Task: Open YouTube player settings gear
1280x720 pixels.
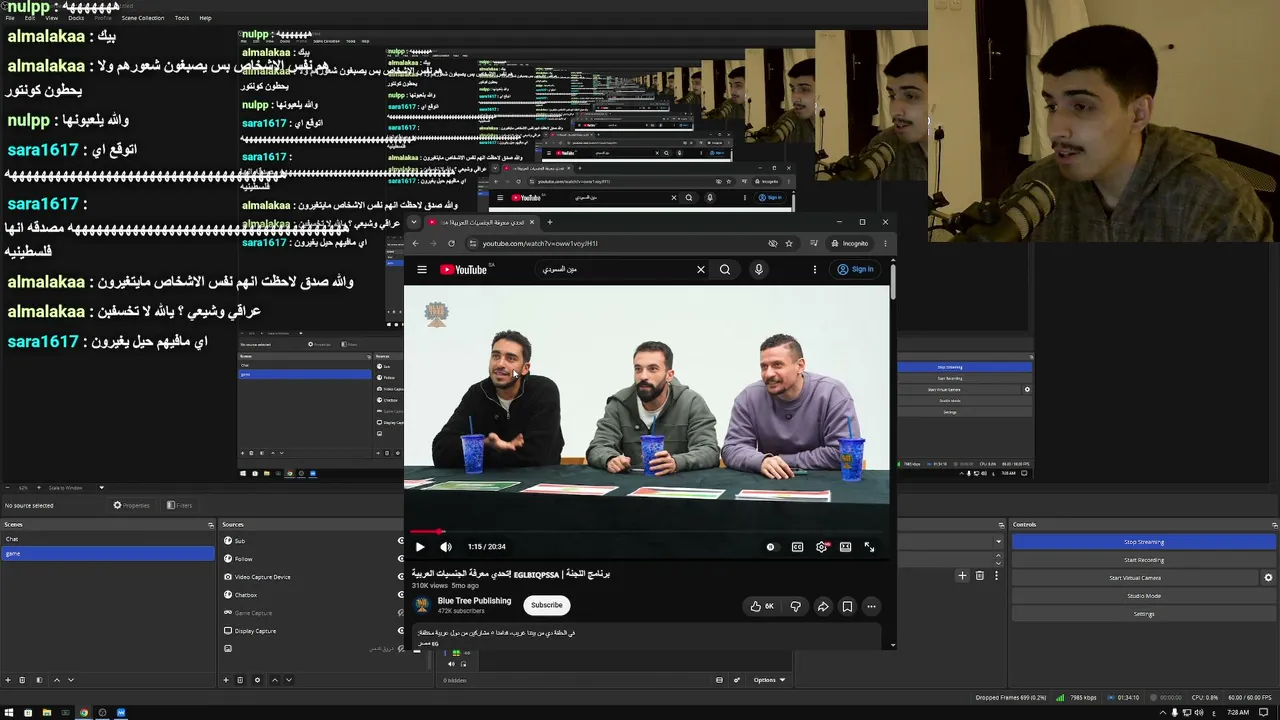Action: (x=822, y=547)
